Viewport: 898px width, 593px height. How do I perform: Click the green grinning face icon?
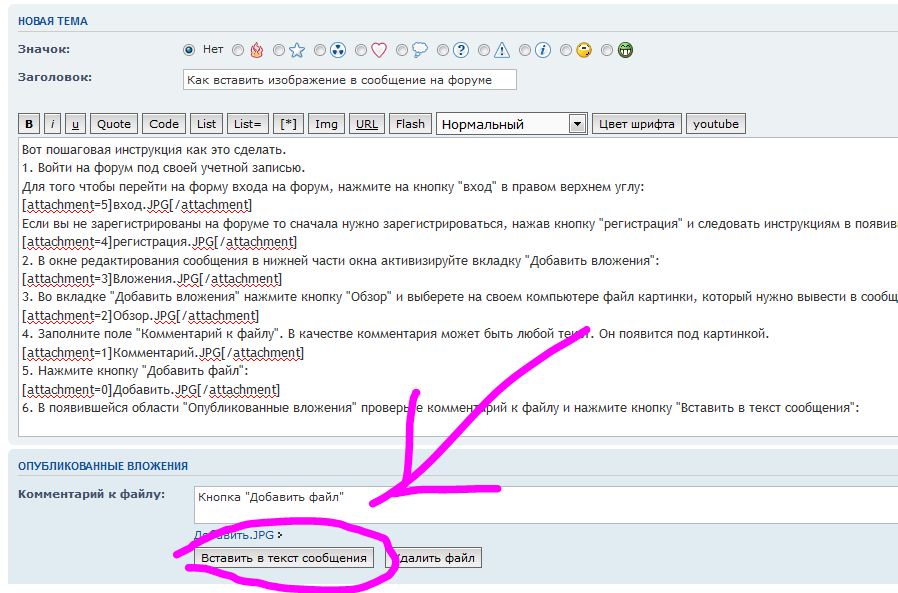(x=626, y=49)
